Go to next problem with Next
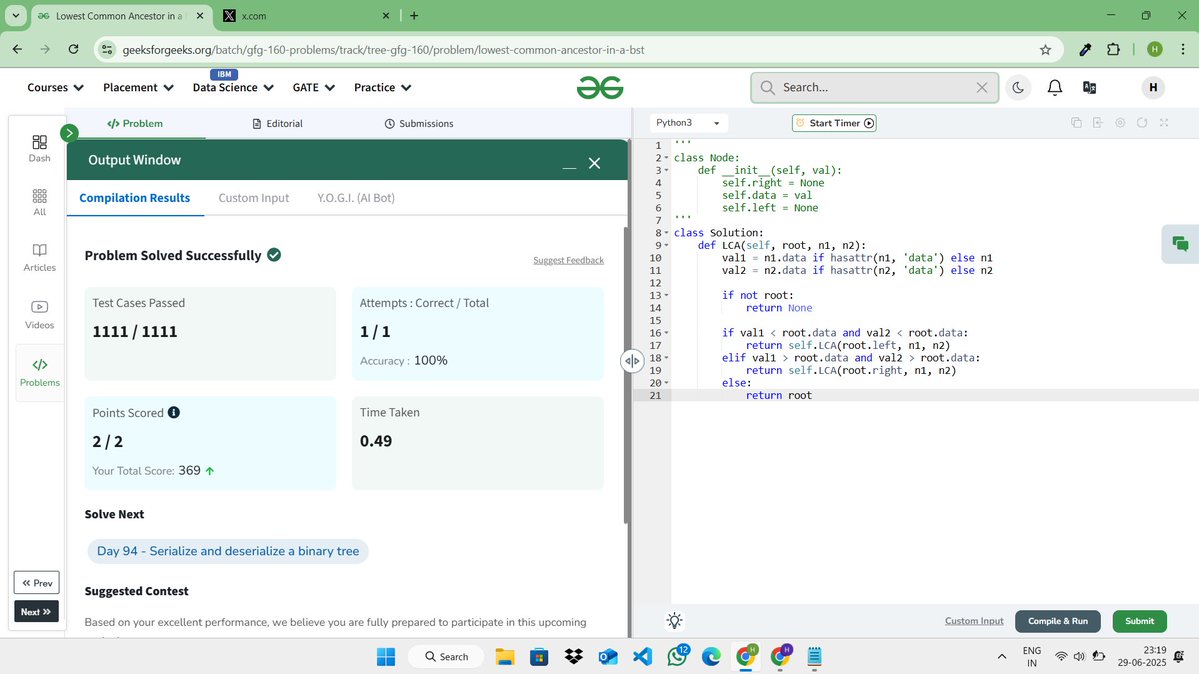The height and width of the screenshot is (674, 1199). coord(36,611)
